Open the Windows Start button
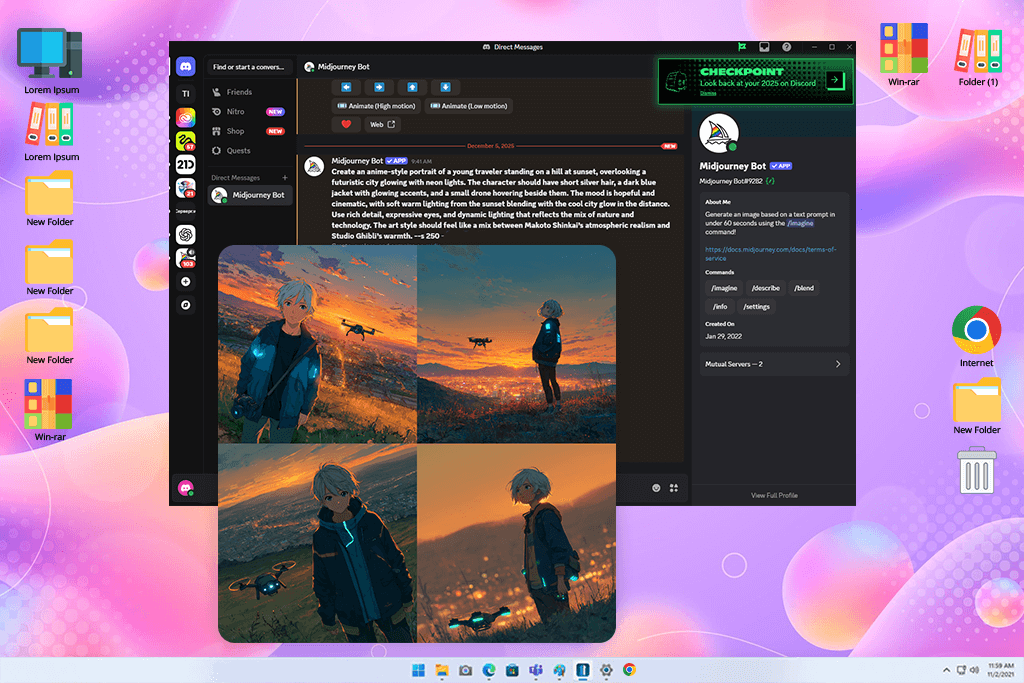The width and height of the screenshot is (1024, 683). [418, 670]
